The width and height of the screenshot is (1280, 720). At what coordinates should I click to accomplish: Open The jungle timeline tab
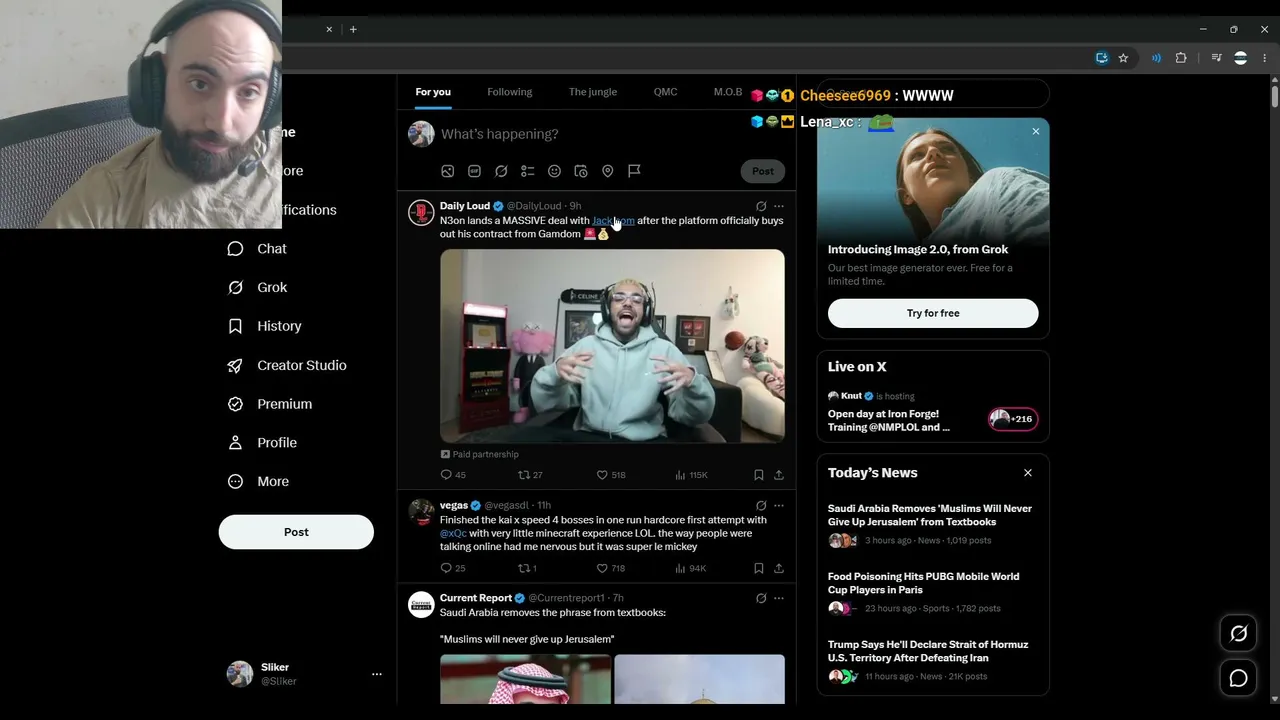593,92
